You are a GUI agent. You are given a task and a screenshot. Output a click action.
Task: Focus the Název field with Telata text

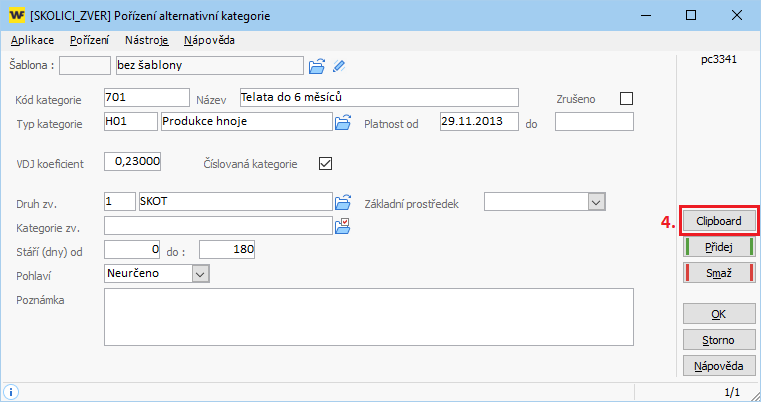coord(378,97)
